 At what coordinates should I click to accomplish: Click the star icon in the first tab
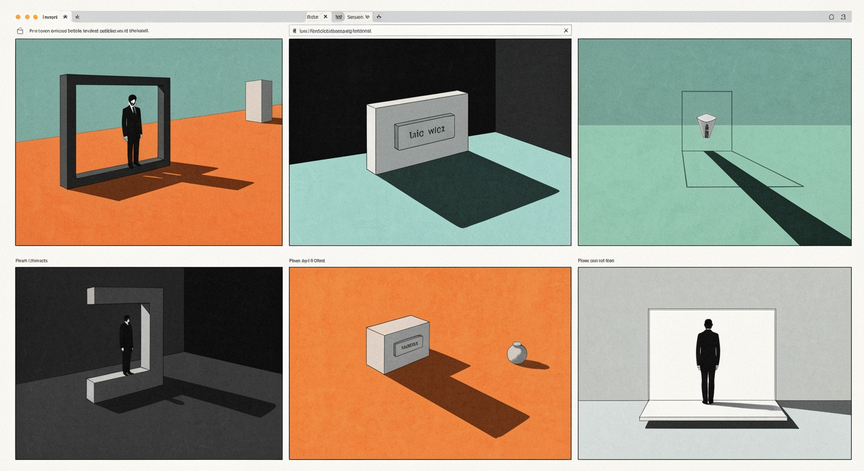[x=65, y=17]
